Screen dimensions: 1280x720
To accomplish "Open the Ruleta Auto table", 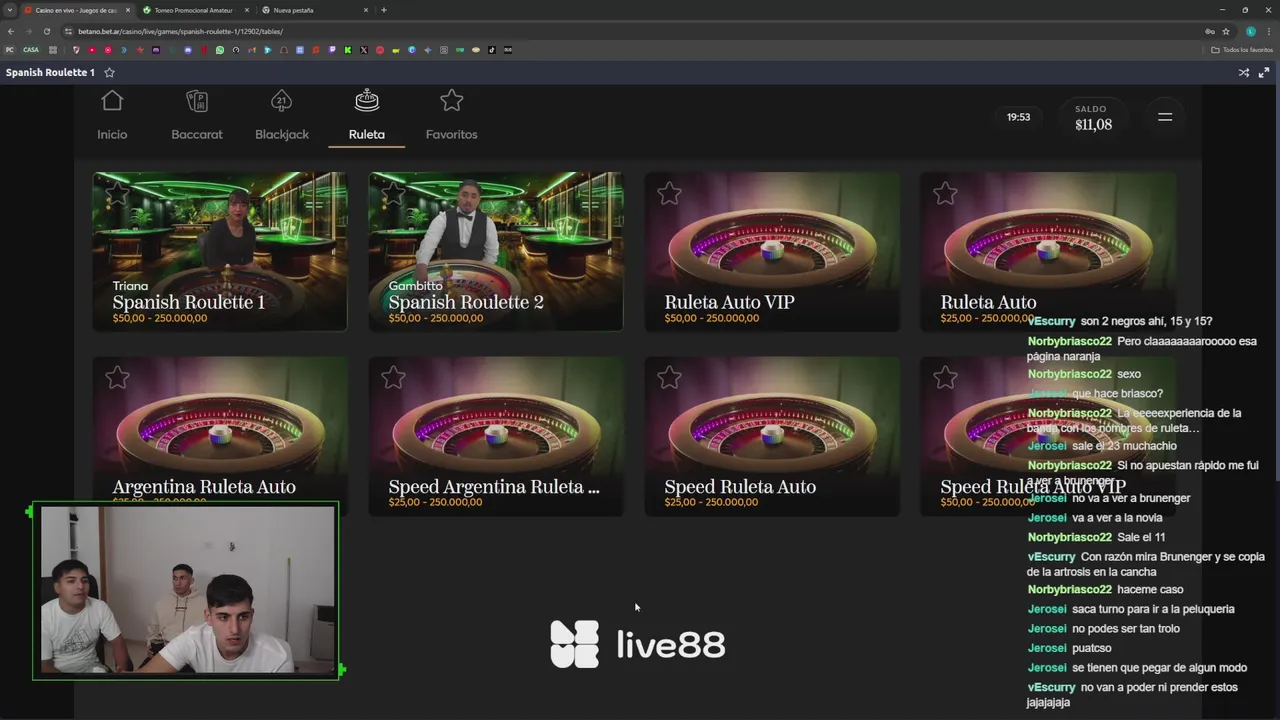I will point(1048,251).
